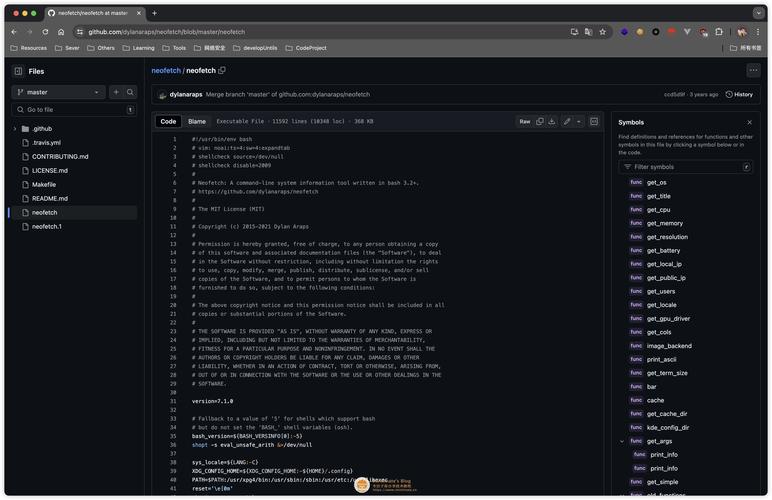
Task: Click the copy raw file icon
Action: pos(540,121)
